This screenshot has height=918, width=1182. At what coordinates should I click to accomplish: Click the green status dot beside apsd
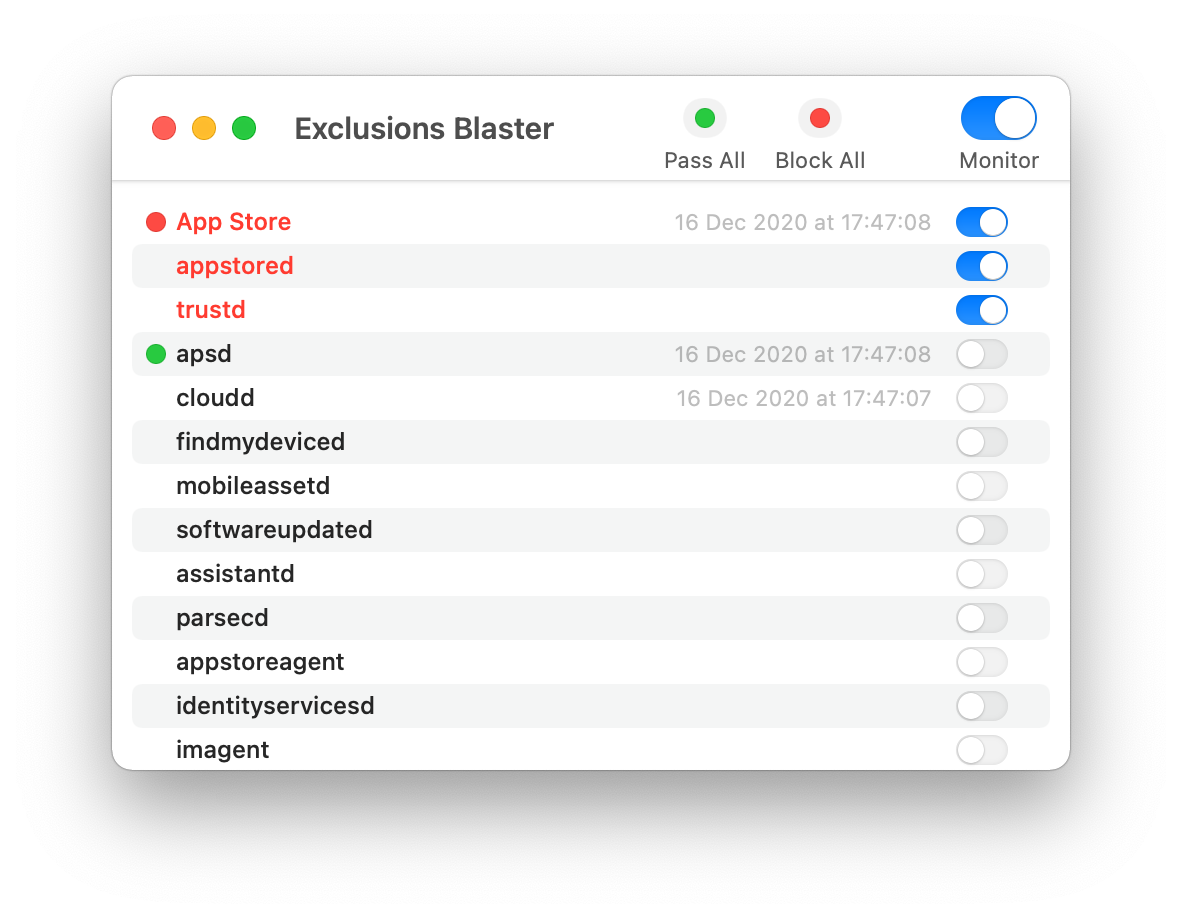coord(156,354)
